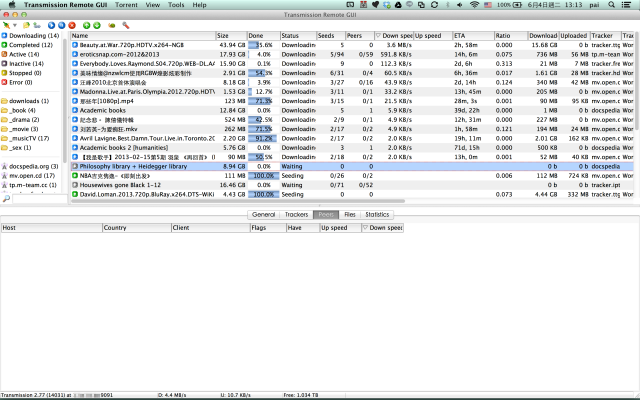This screenshot has width=640, height=400.
Task: Select the Housewives gone Black 1-12 torrent
Action: point(122,184)
